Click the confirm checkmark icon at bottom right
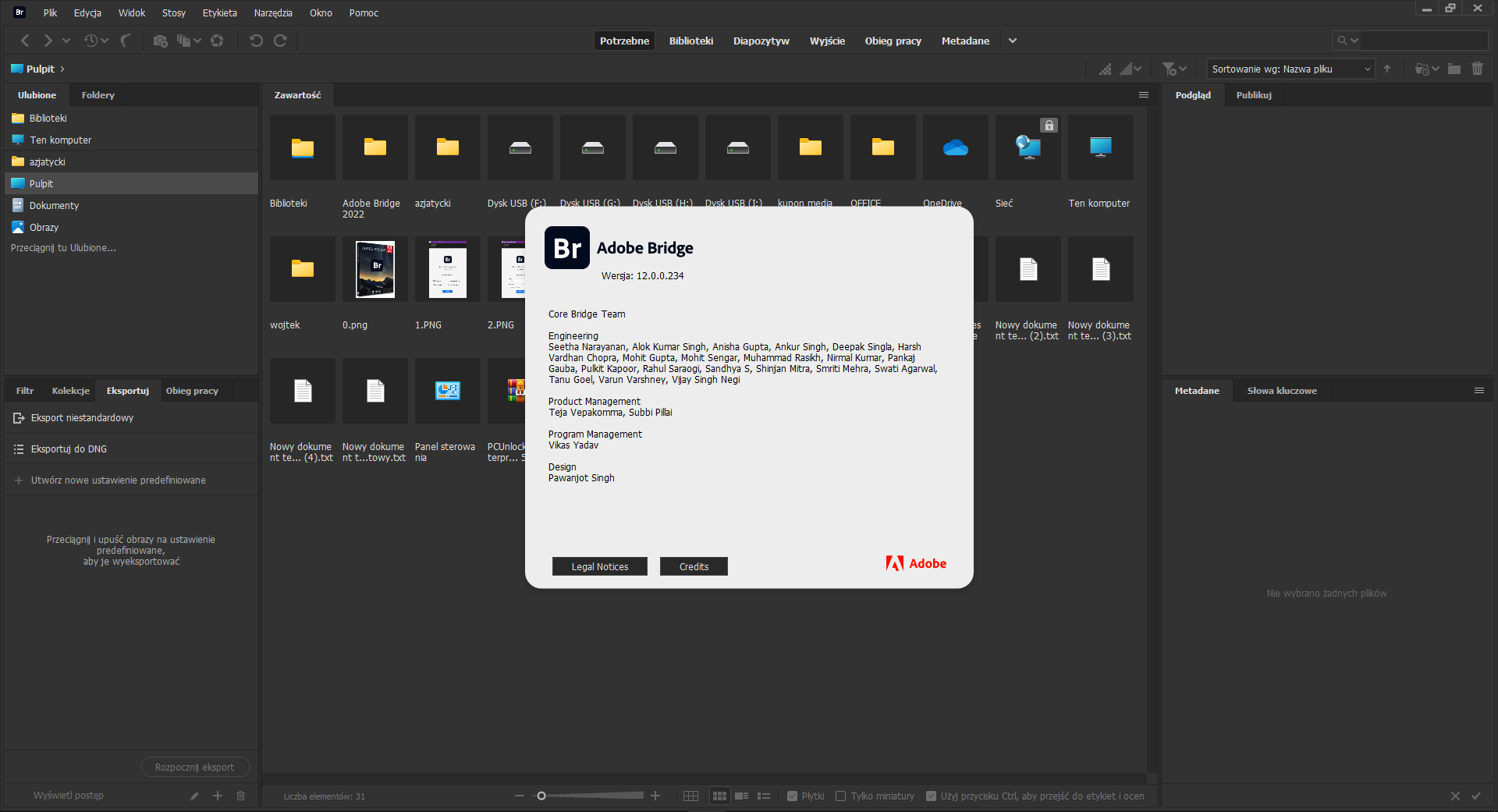Viewport: 1498px width, 812px height. (1476, 796)
